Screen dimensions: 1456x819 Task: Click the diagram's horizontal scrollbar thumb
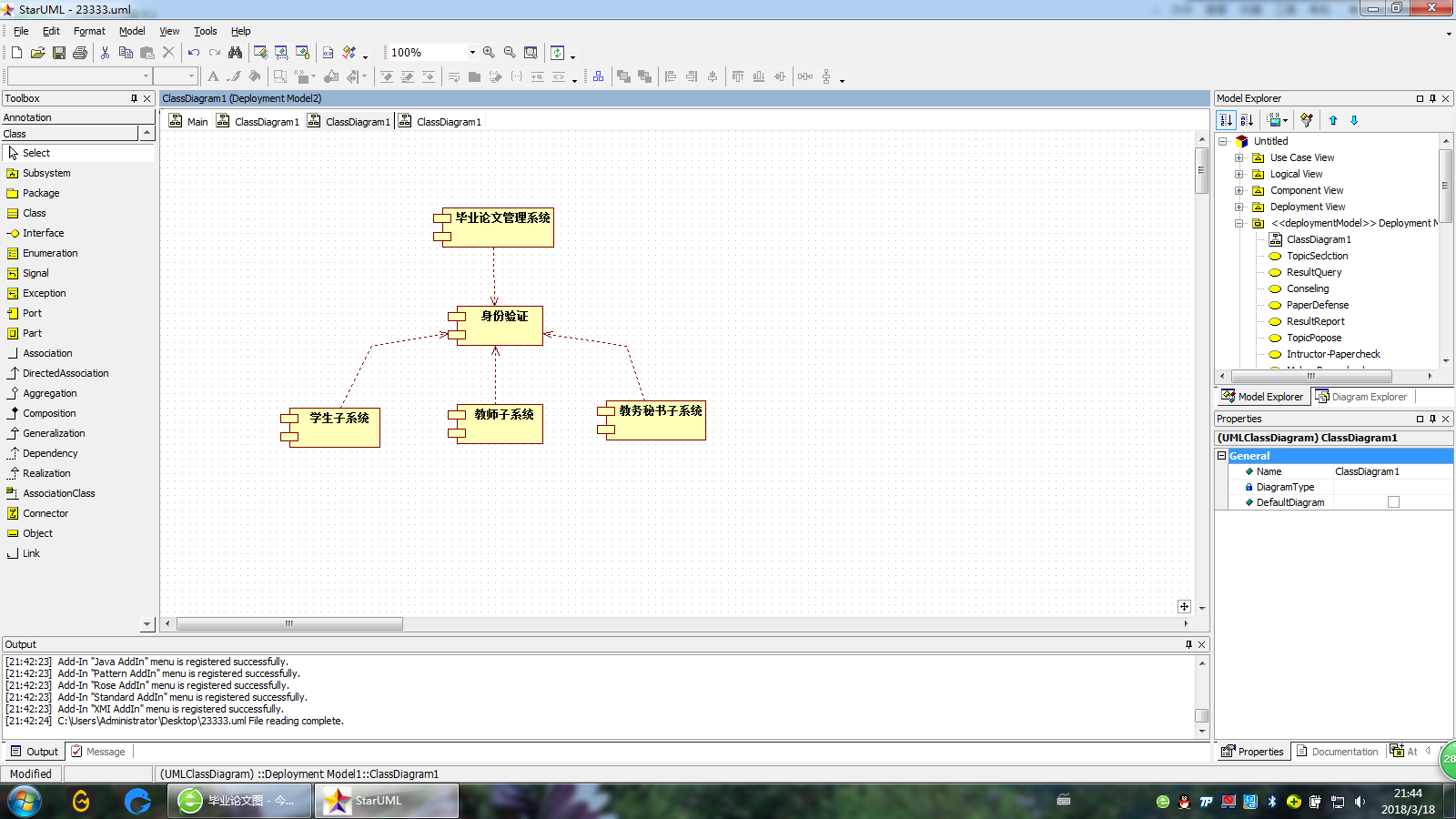pos(289,624)
